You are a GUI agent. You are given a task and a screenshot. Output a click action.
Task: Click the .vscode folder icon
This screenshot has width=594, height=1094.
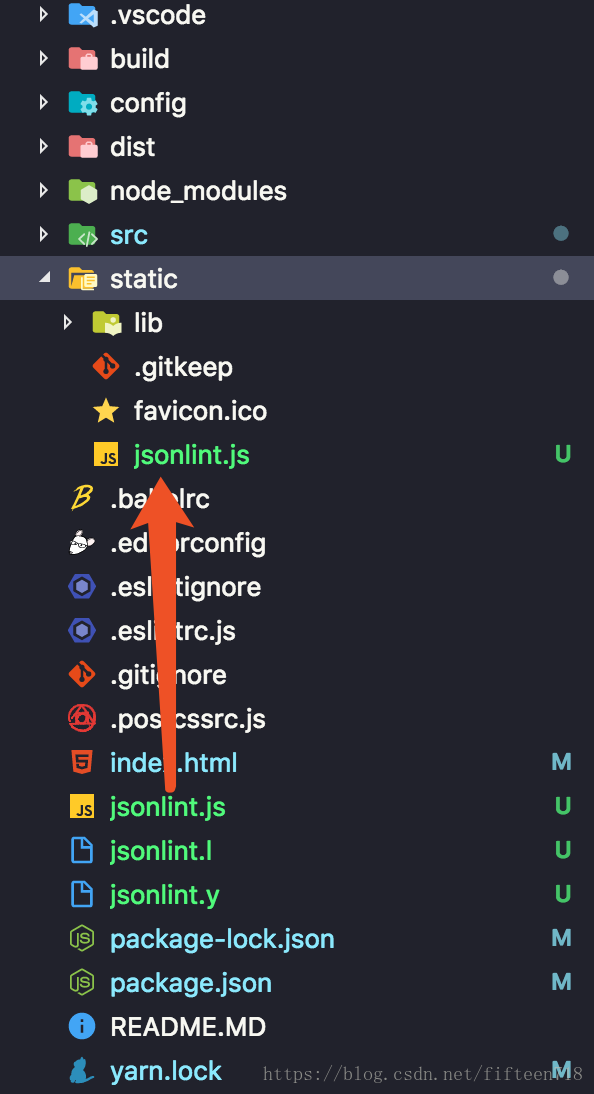(x=82, y=15)
